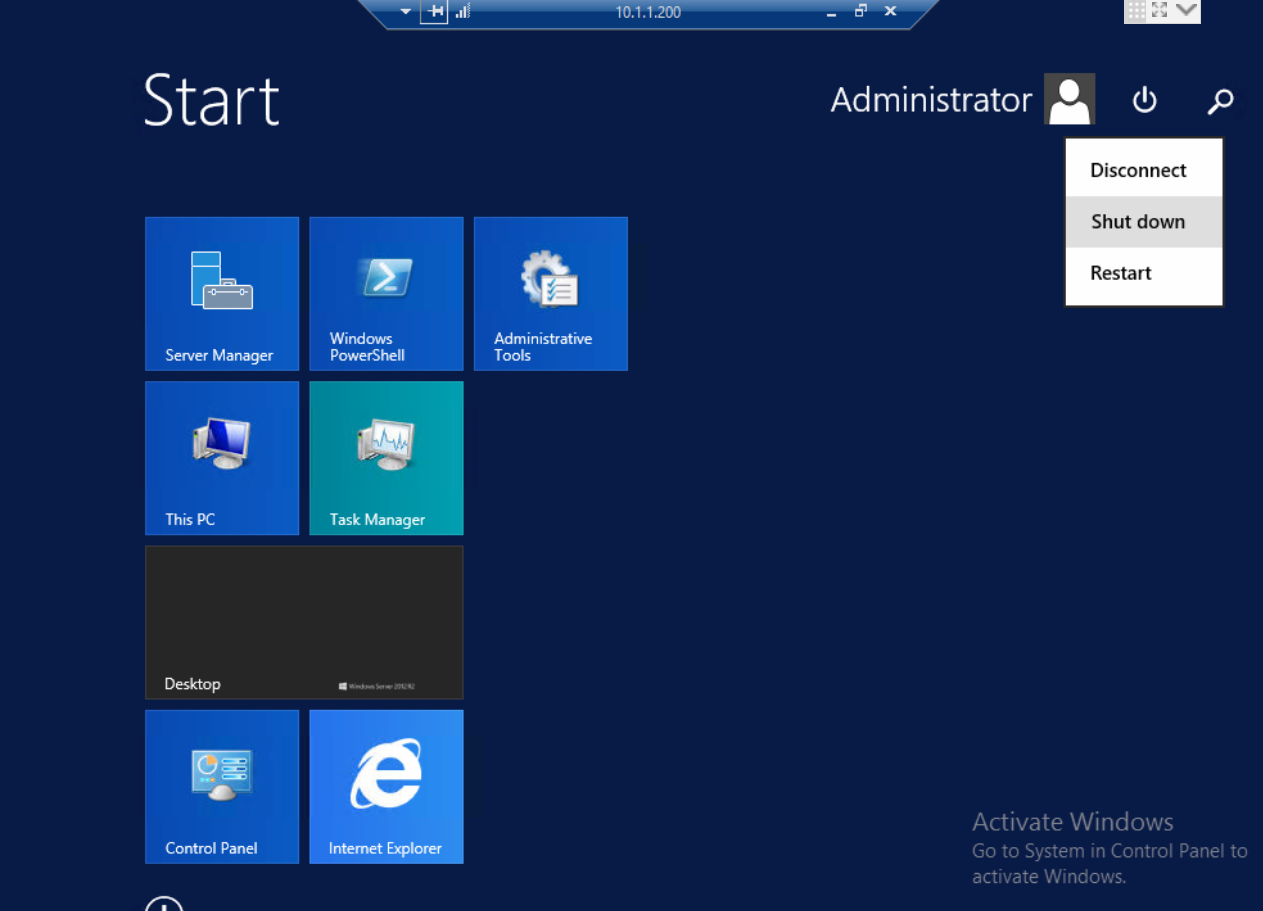Open the Server Manager tile

(x=222, y=294)
